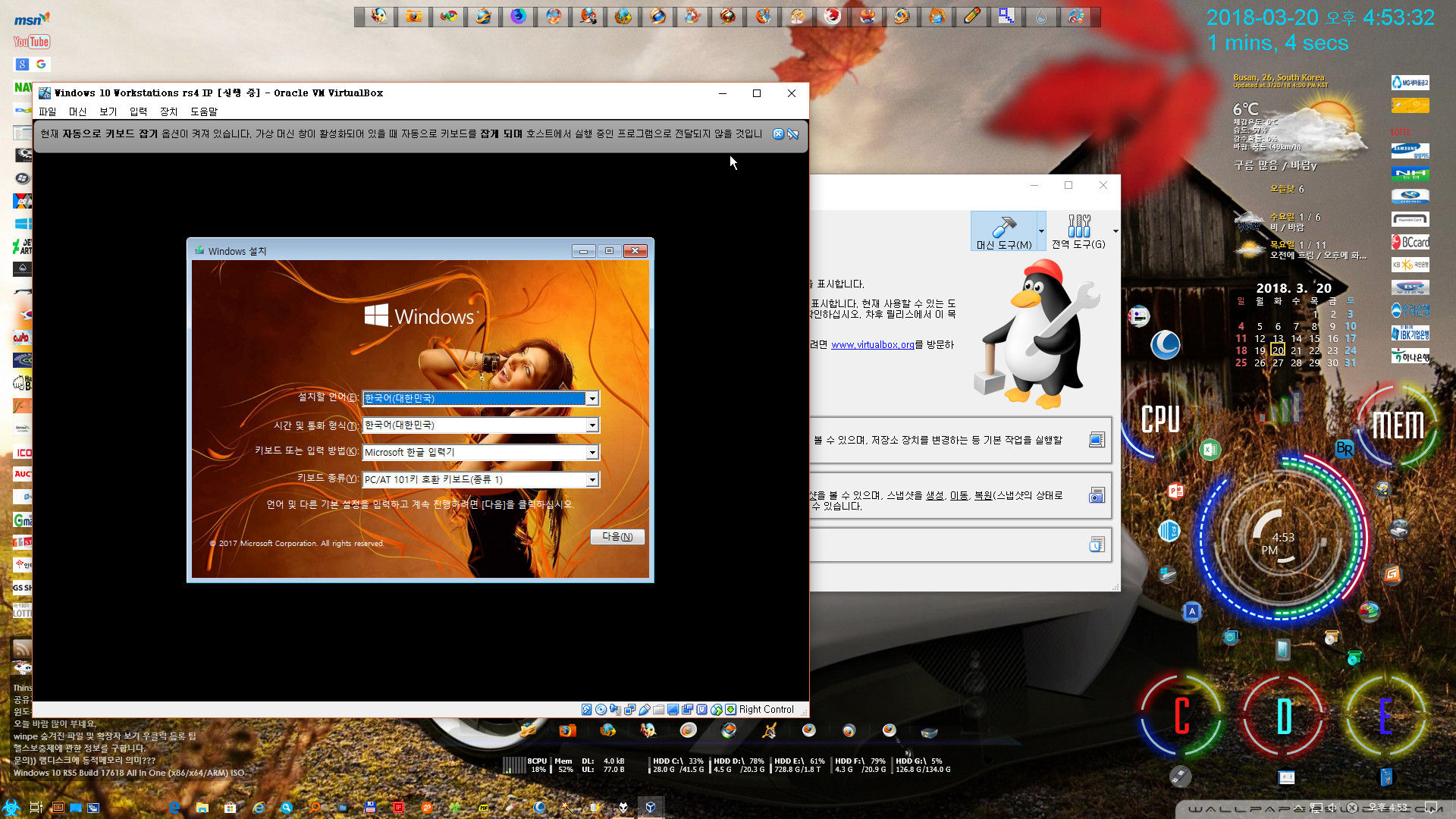Screen dimensions: 1456x819
Task: Select date 20 in desktop calendar
Action: [x=1278, y=350]
